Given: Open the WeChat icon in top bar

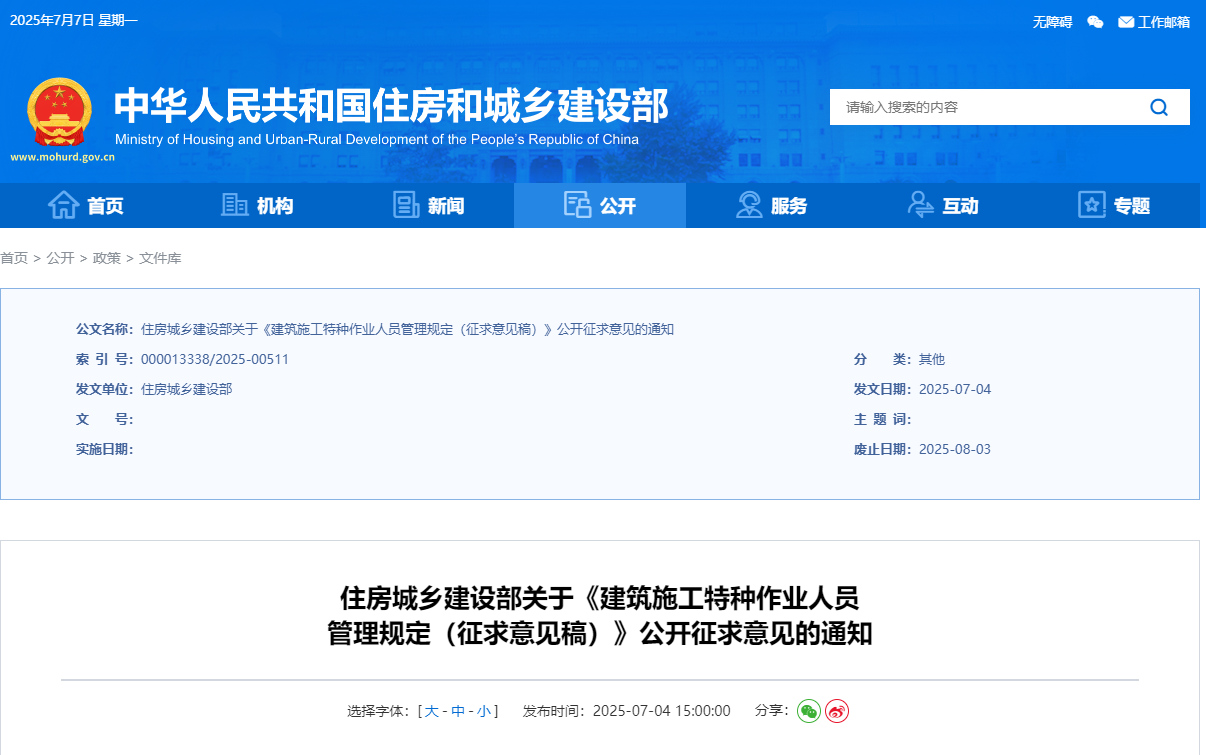Looking at the screenshot, I should pos(1095,22).
